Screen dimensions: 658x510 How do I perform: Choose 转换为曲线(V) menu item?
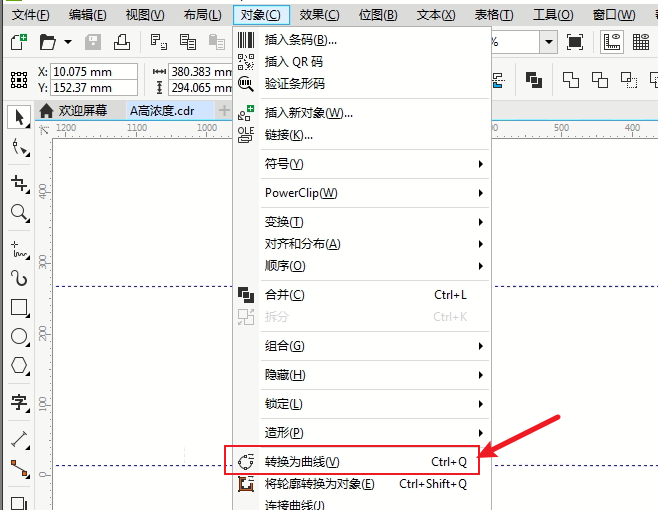[x=362, y=462]
